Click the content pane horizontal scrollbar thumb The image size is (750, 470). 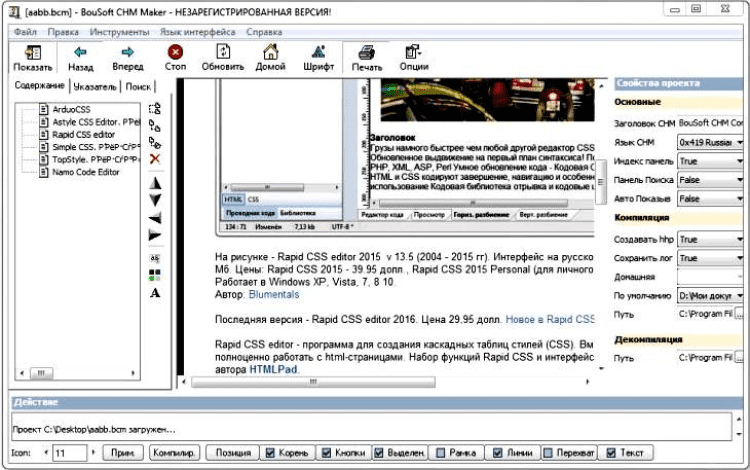tap(314, 382)
